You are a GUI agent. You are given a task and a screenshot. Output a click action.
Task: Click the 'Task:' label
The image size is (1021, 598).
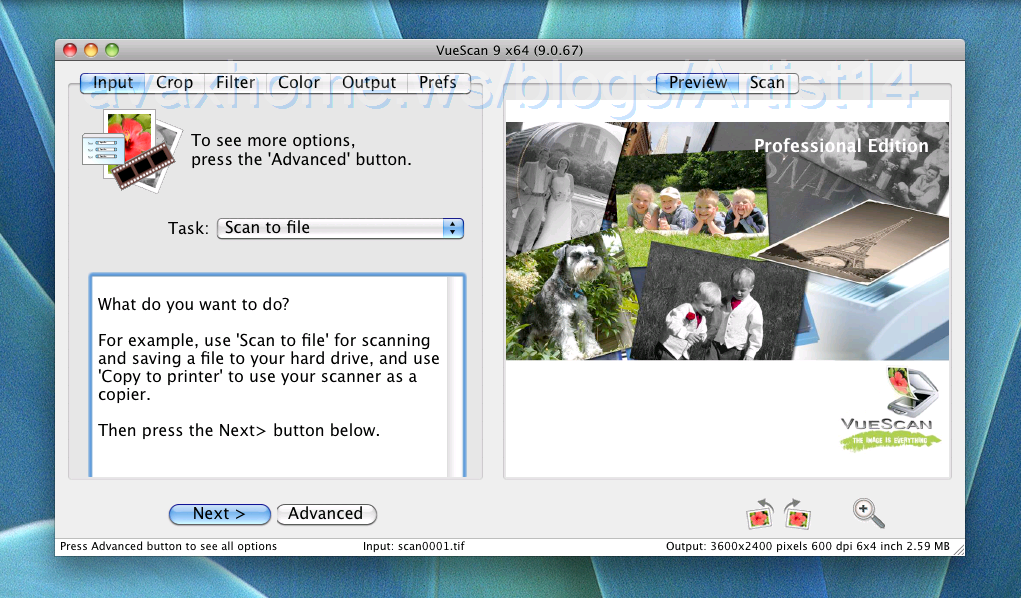coord(188,229)
